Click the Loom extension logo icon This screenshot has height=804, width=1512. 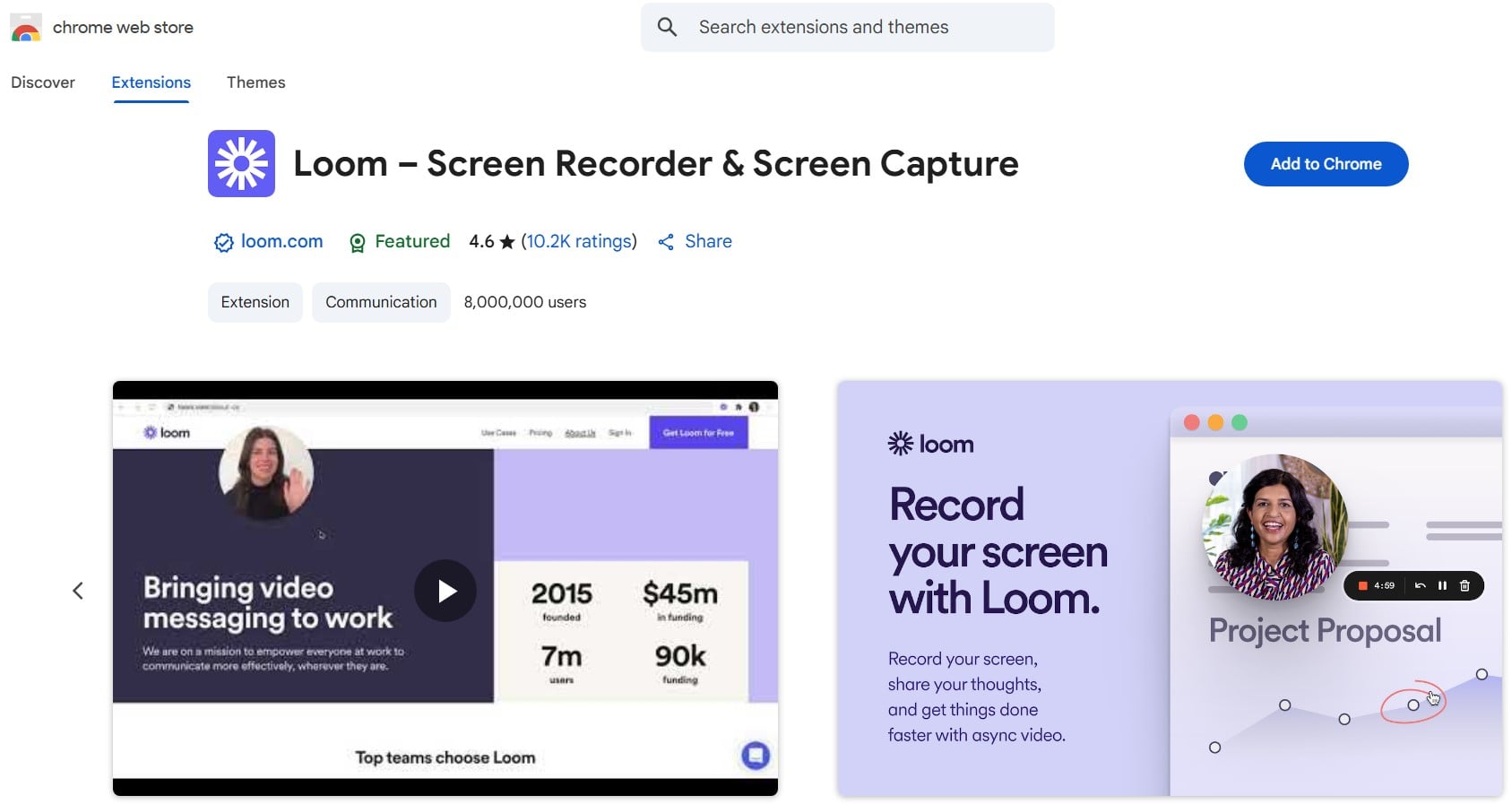click(x=241, y=163)
